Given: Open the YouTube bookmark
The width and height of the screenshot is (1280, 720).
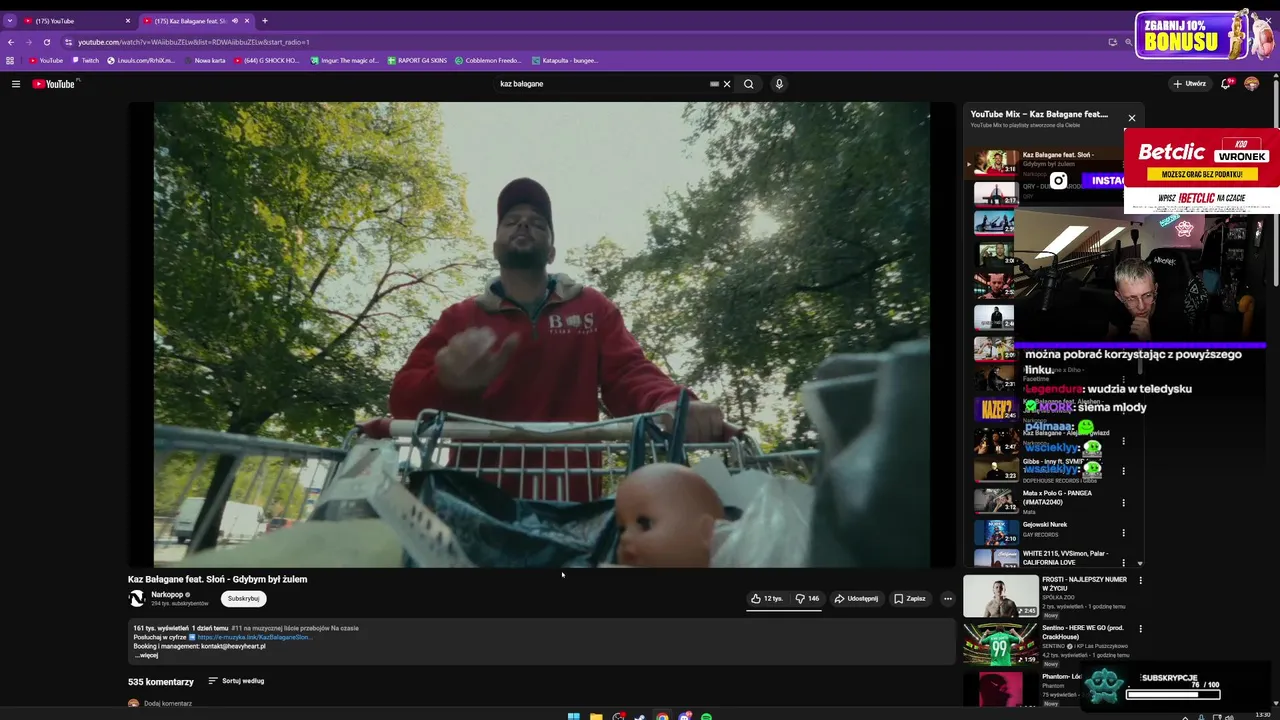Looking at the screenshot, I should coord(46,60).
